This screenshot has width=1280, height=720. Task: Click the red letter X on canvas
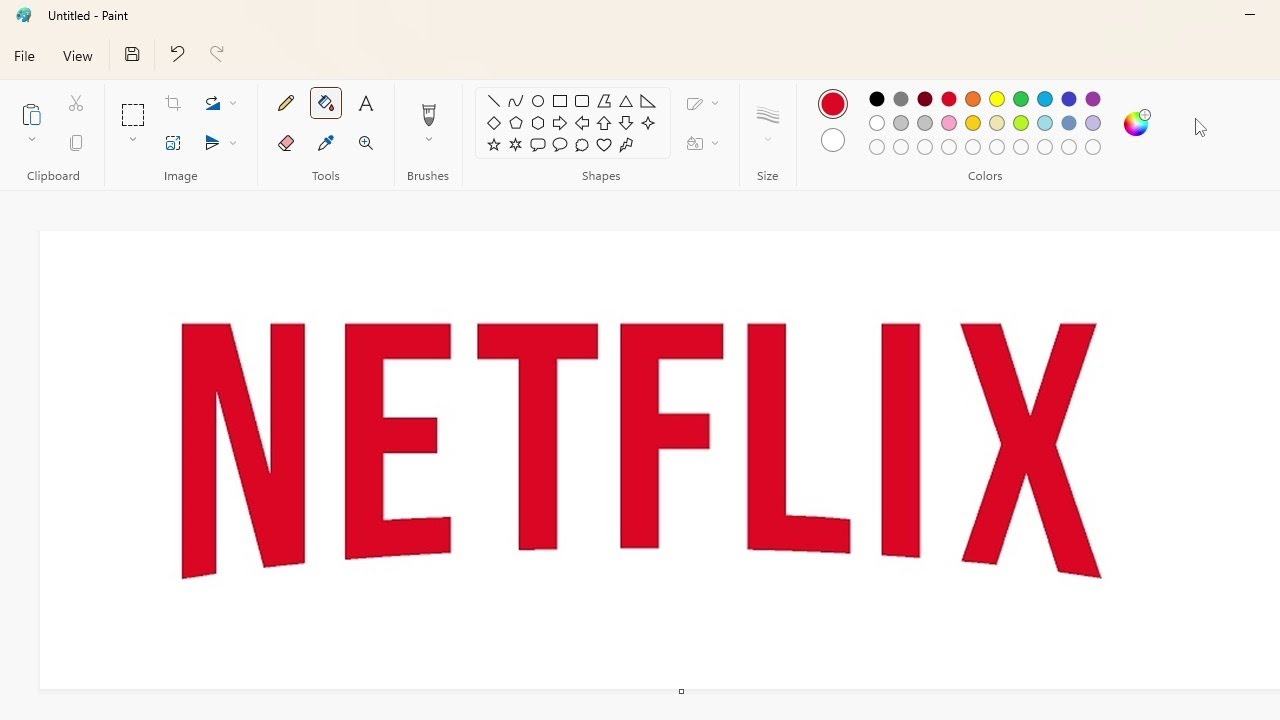(x=1030, y=450)
